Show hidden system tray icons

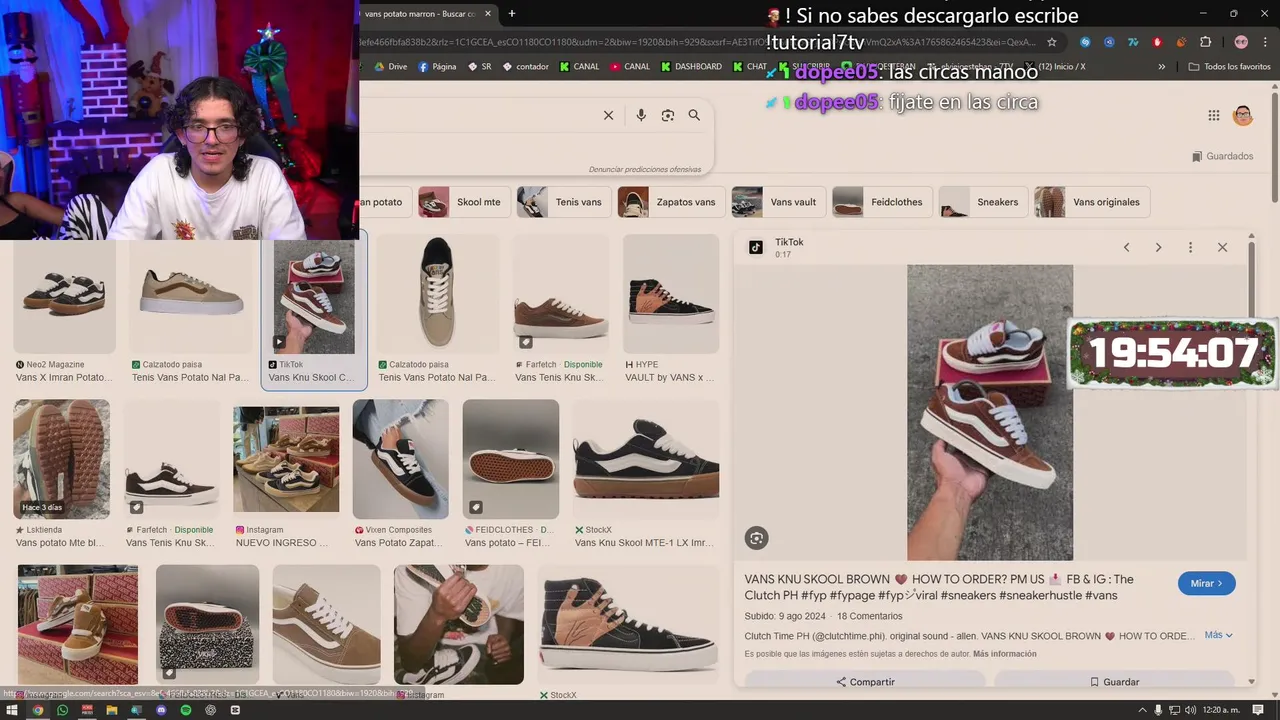(1143, 710)
